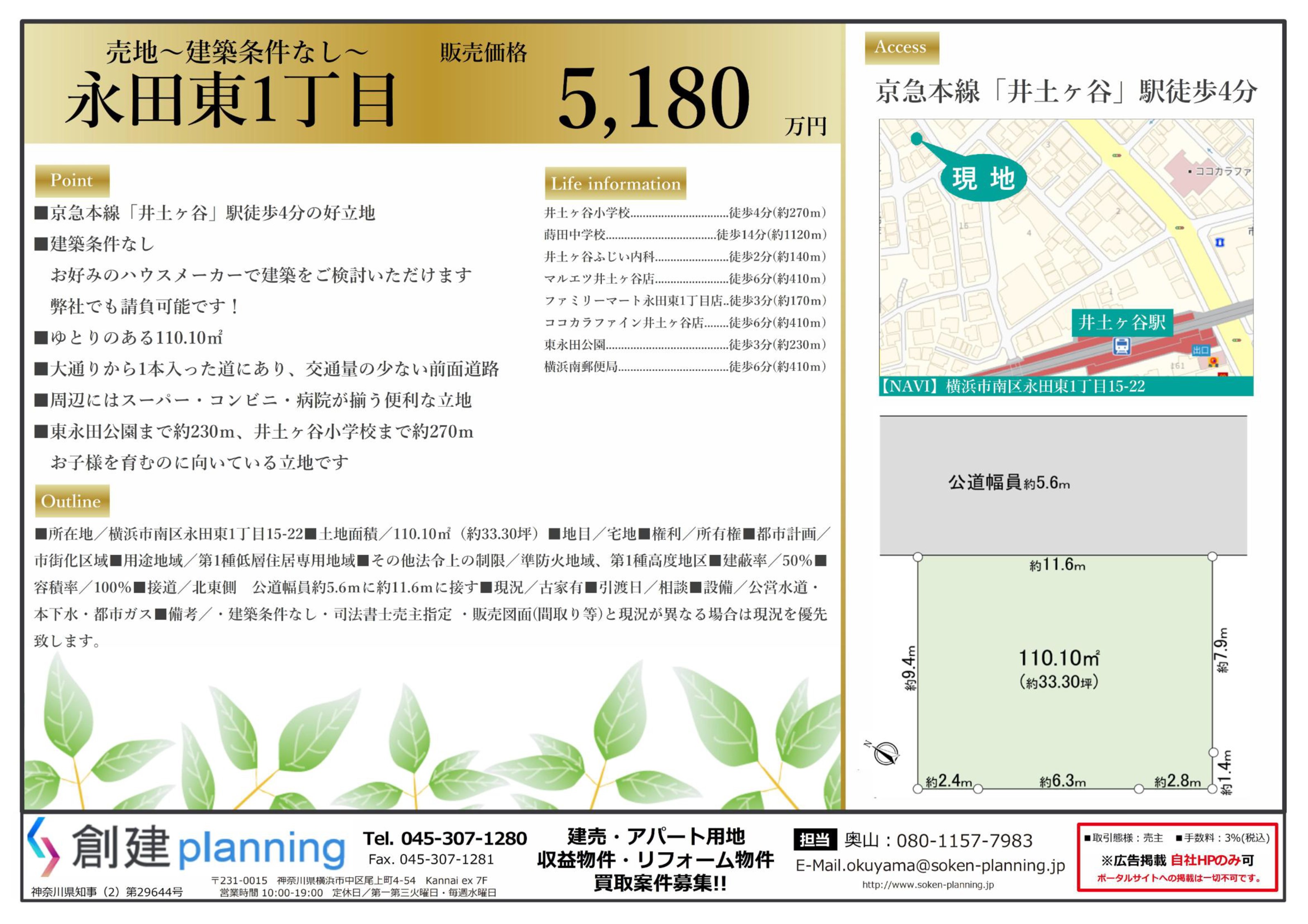Select the Life information tab
1308x924 pixels.
615,183
